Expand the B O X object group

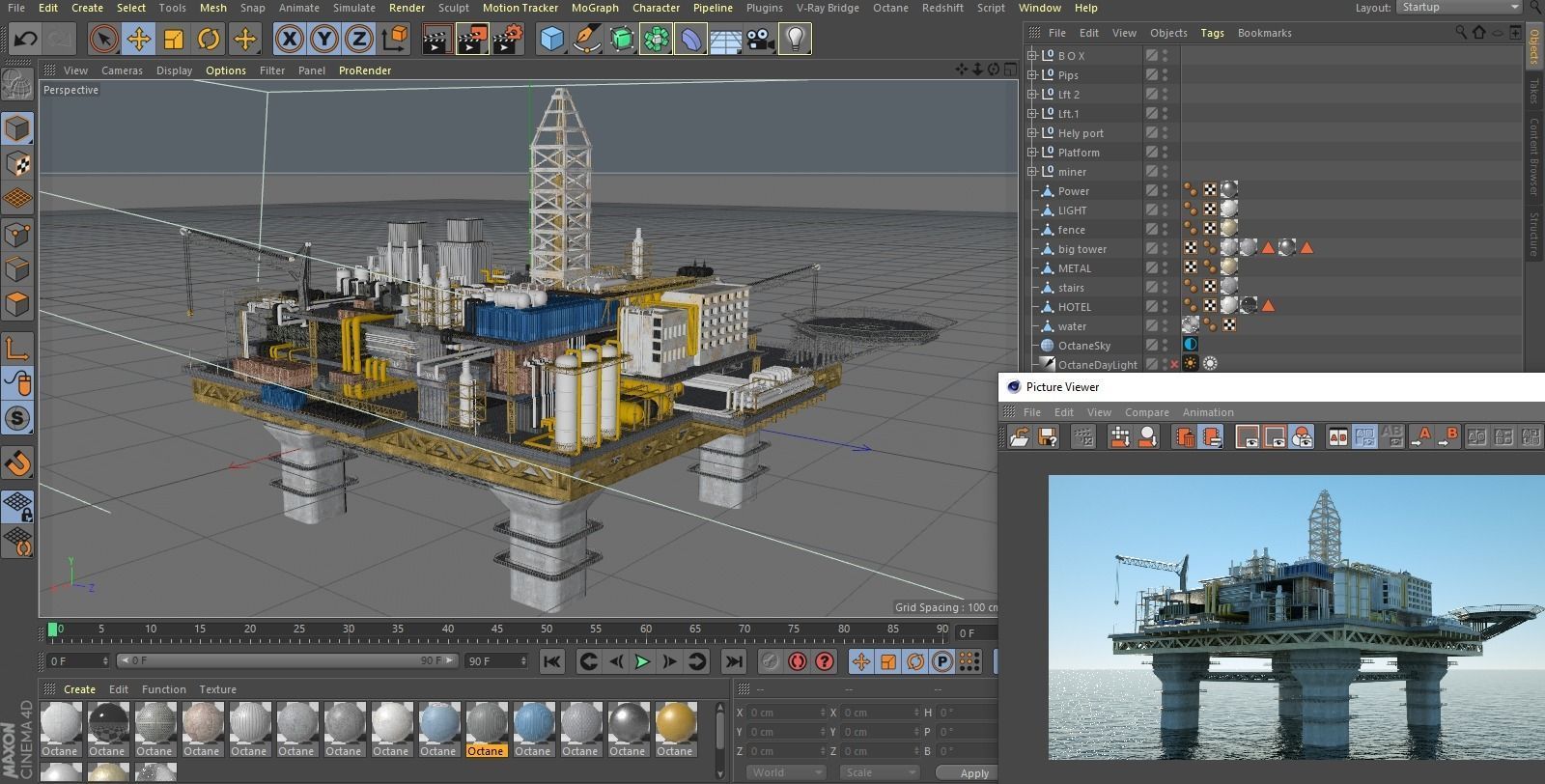pyautogui.click(x=1032, y=56)
